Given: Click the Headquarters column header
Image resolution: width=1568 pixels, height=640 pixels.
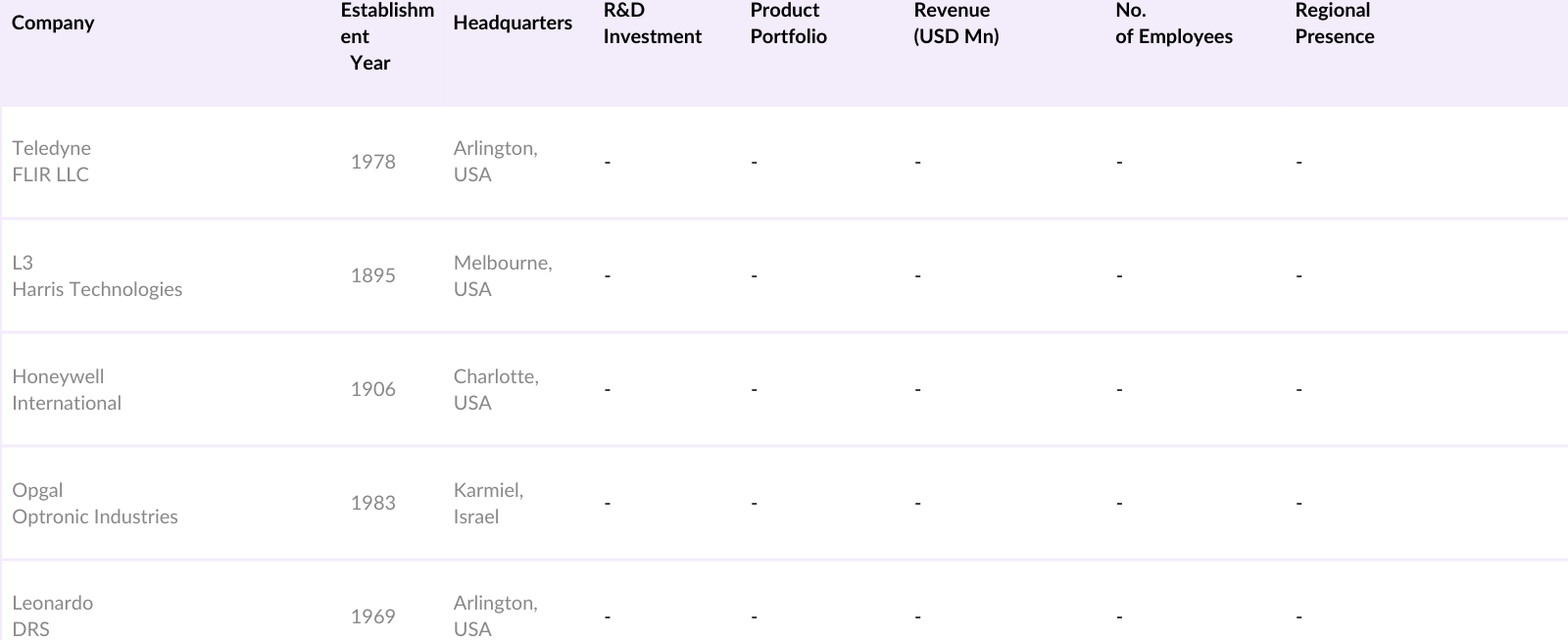Looking at the screenshot, I should [513, 23].
